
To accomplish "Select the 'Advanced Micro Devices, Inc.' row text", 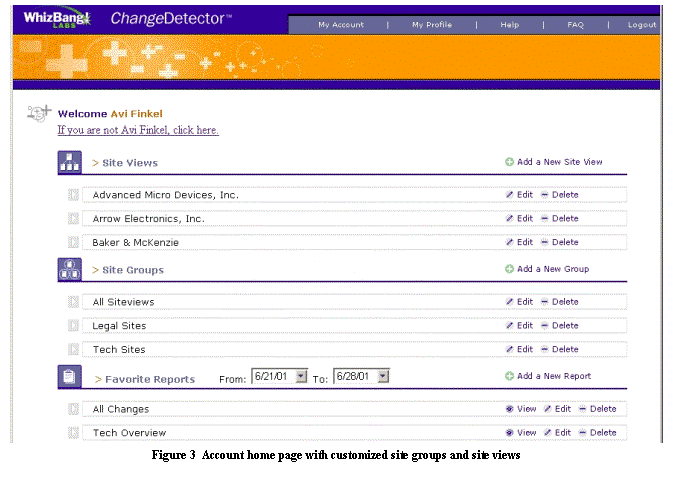I will tap(165, 195).
